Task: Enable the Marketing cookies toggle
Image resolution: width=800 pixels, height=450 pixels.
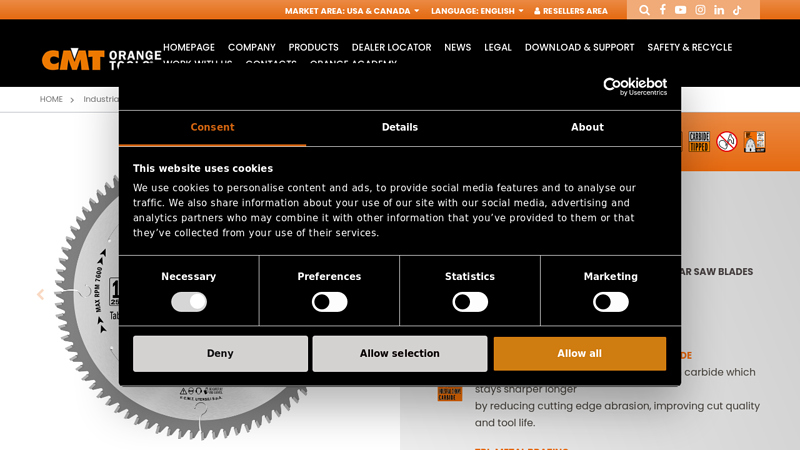Action: 610,302
